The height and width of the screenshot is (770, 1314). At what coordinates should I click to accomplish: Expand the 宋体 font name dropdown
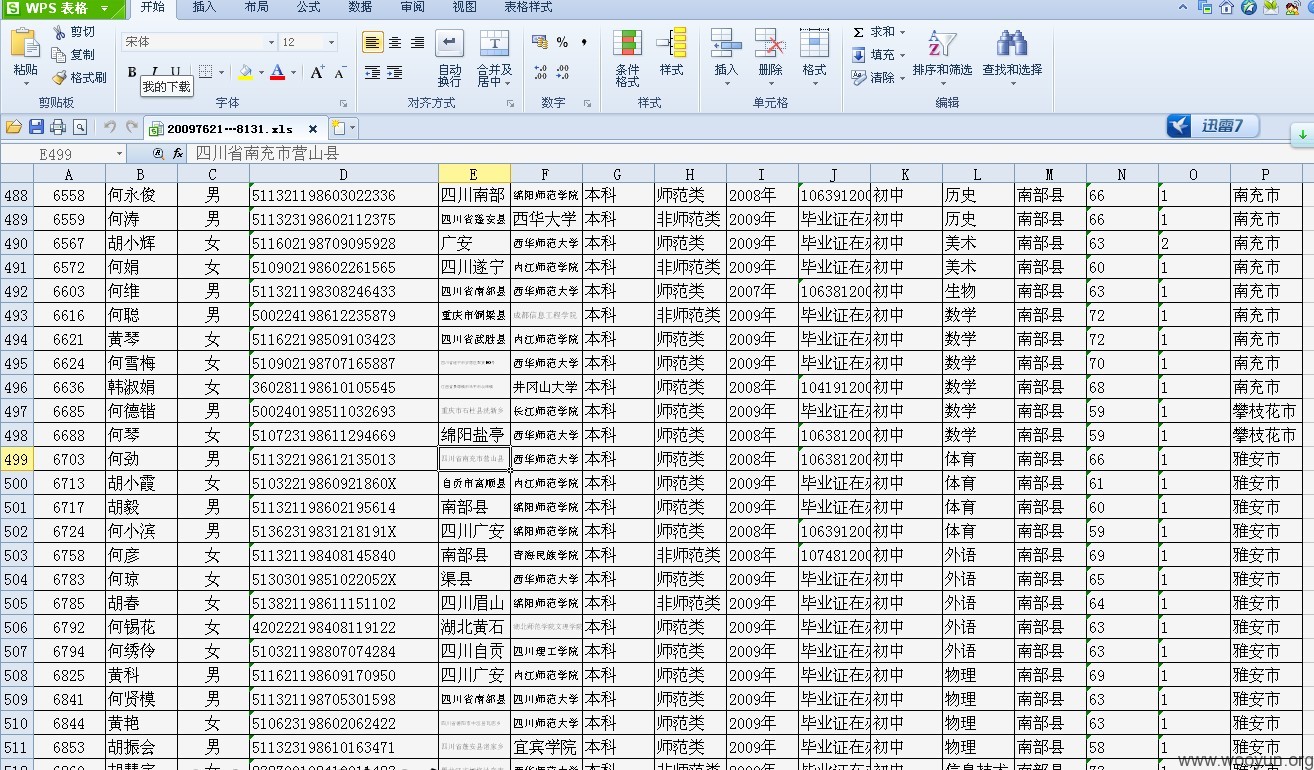tap(271, 42)
